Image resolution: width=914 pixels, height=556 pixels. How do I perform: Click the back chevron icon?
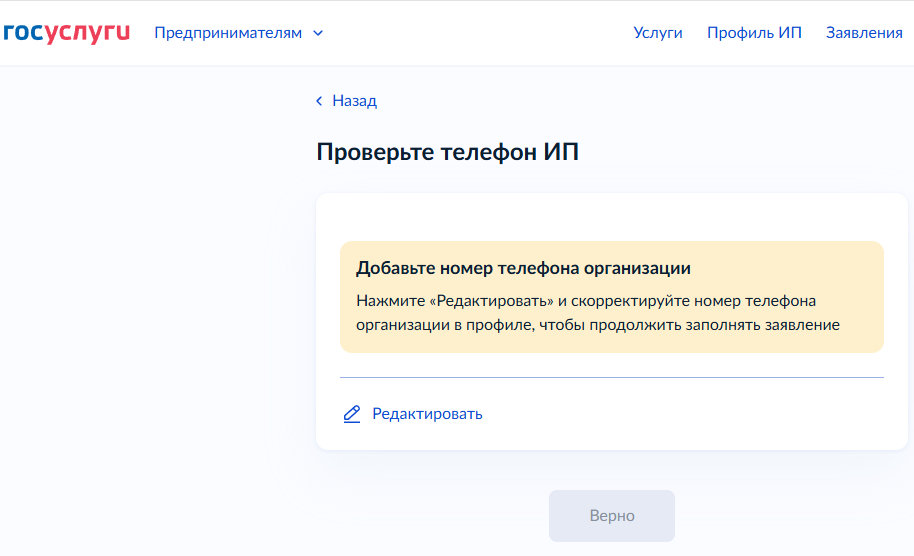320,101
